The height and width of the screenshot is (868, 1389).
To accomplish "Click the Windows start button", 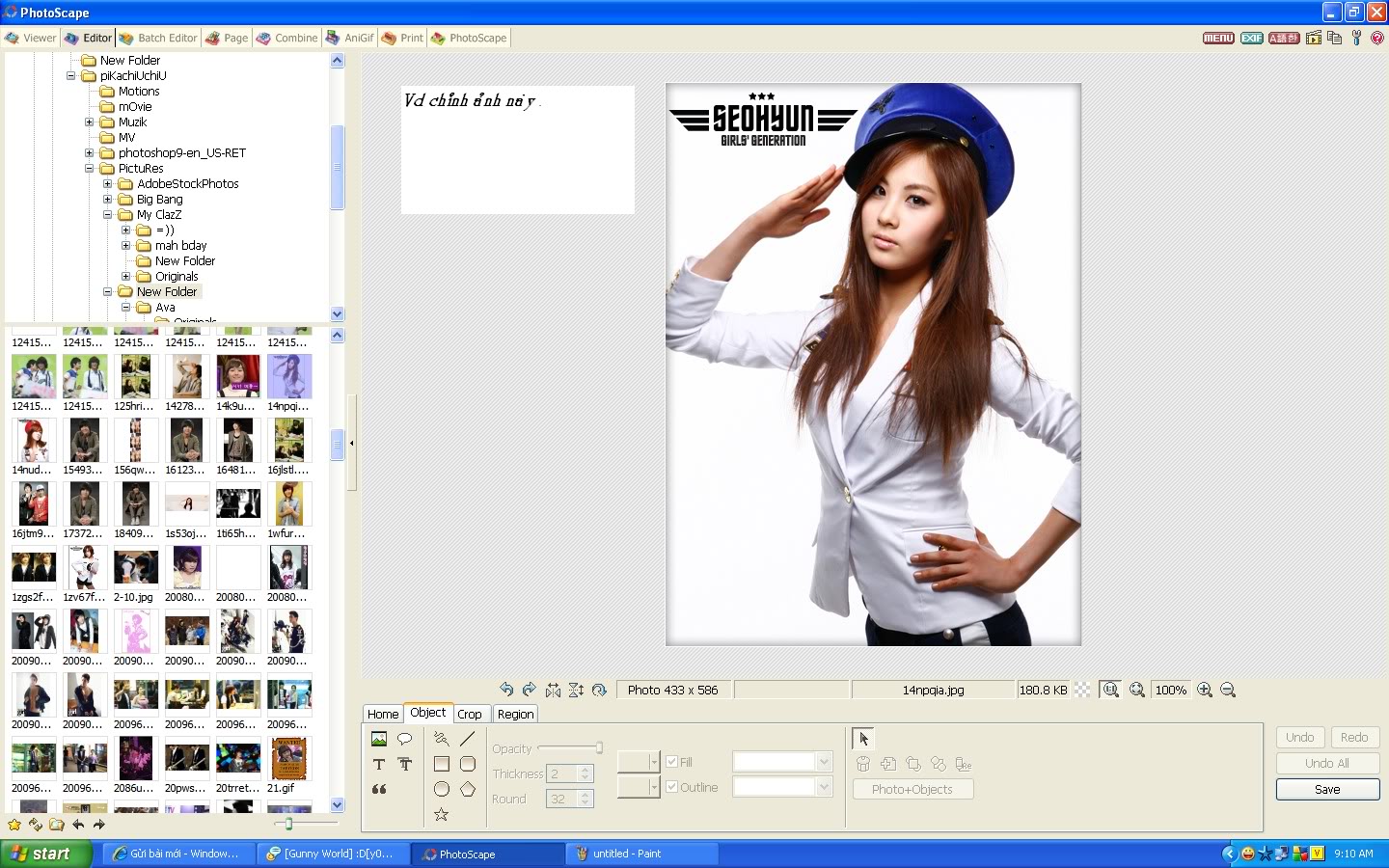I will coord(46,854).
